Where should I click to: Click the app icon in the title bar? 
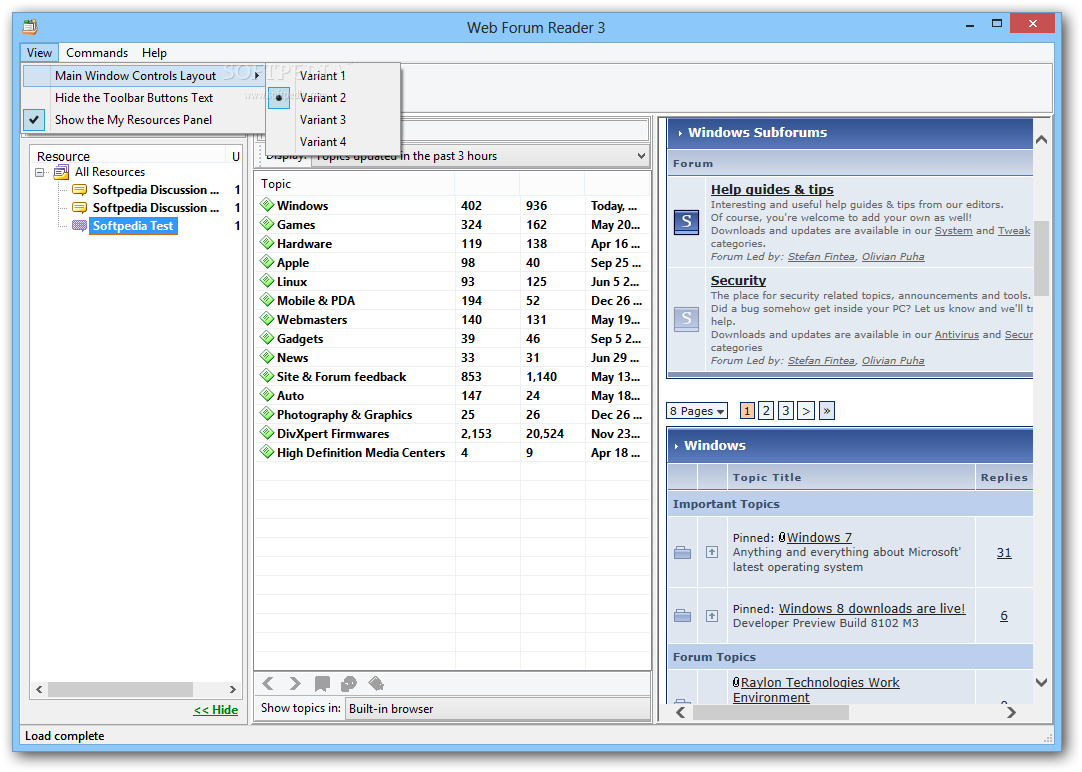(30, 27)
